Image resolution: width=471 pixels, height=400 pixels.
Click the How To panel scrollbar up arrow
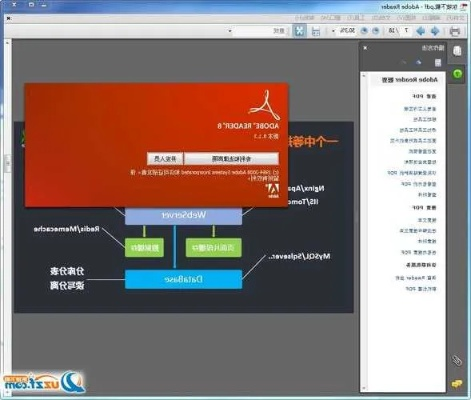(x=364, y=76)
